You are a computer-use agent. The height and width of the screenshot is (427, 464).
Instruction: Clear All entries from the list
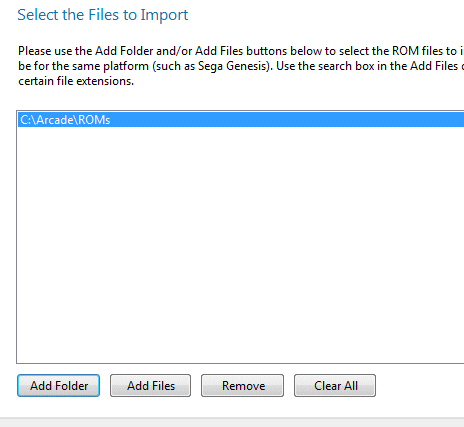tap(335, 385)
